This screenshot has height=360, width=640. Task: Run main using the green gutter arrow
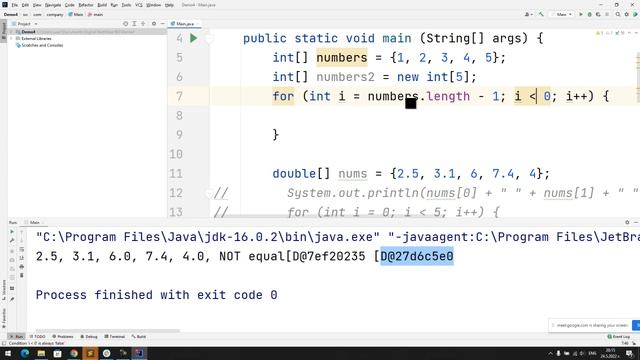[193, 38]
